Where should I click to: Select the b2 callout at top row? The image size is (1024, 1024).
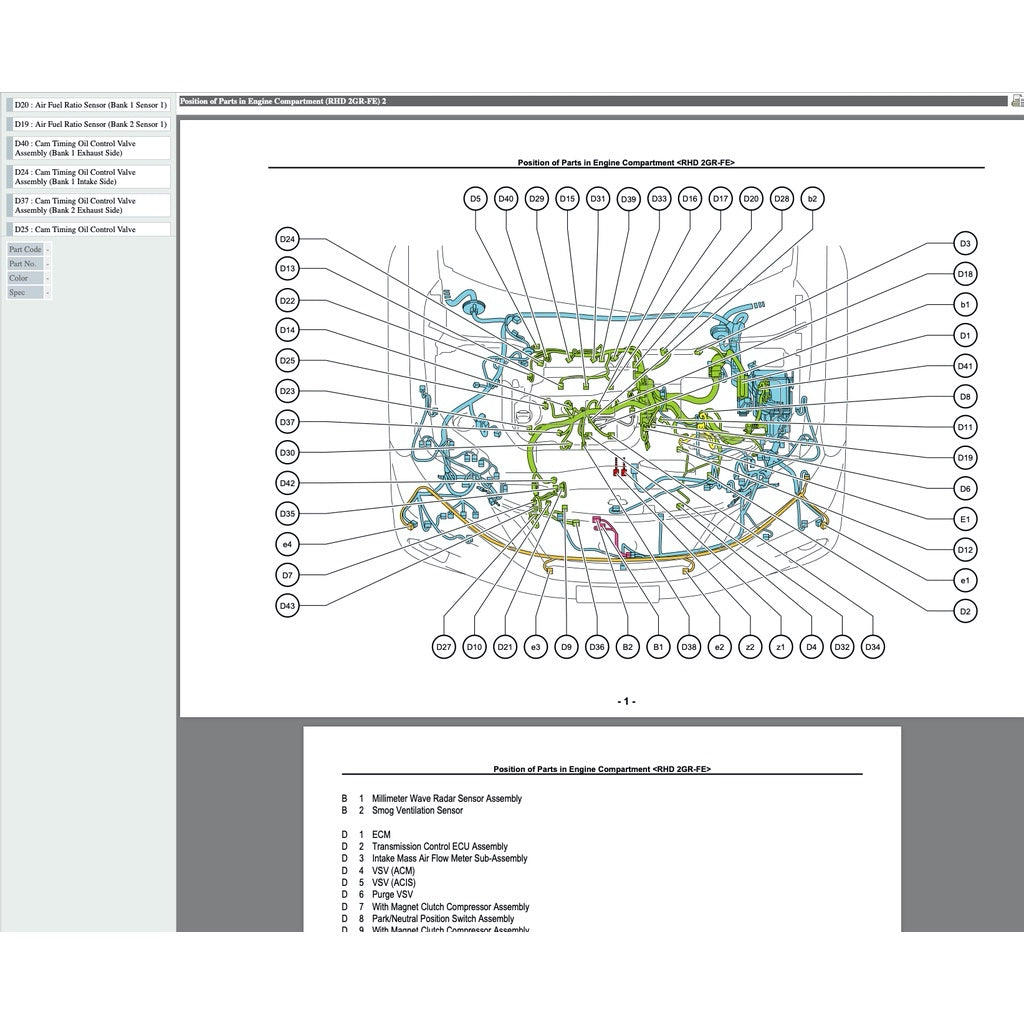point(812,199)
